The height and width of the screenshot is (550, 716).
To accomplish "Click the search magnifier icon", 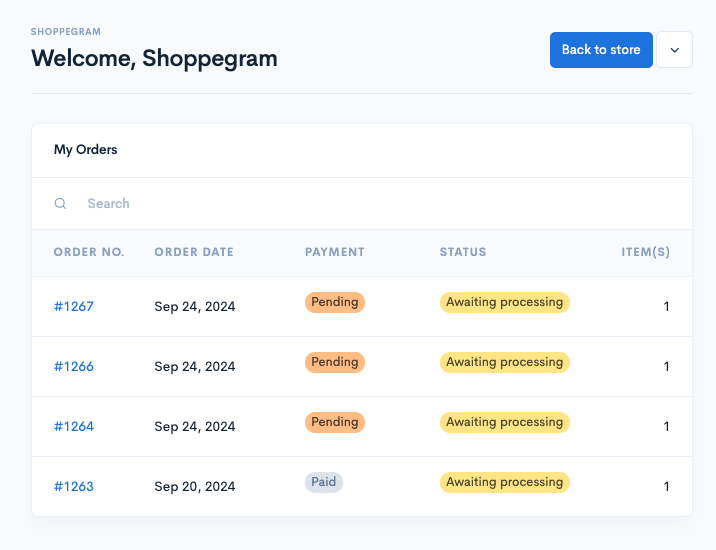I will [x=60, y=203].
